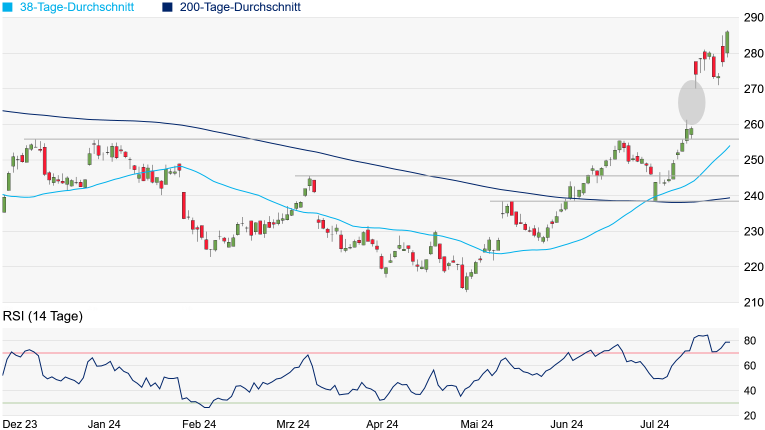Select the "Jan 24" date label

pyautogui.click(x=104, y=424)
